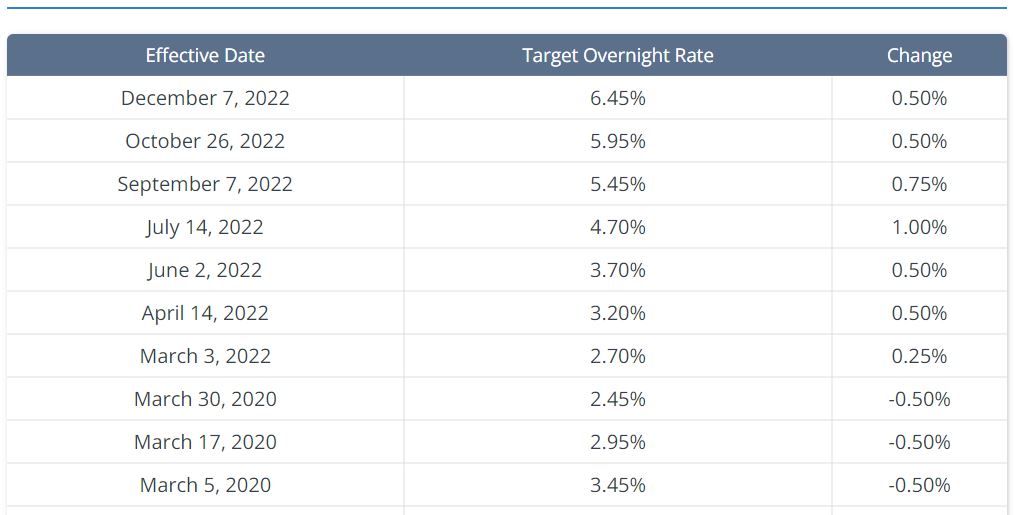Screen dimensions: 1014x515
Task: Click the 4.70% target rate cell
Action: [618, 227]
